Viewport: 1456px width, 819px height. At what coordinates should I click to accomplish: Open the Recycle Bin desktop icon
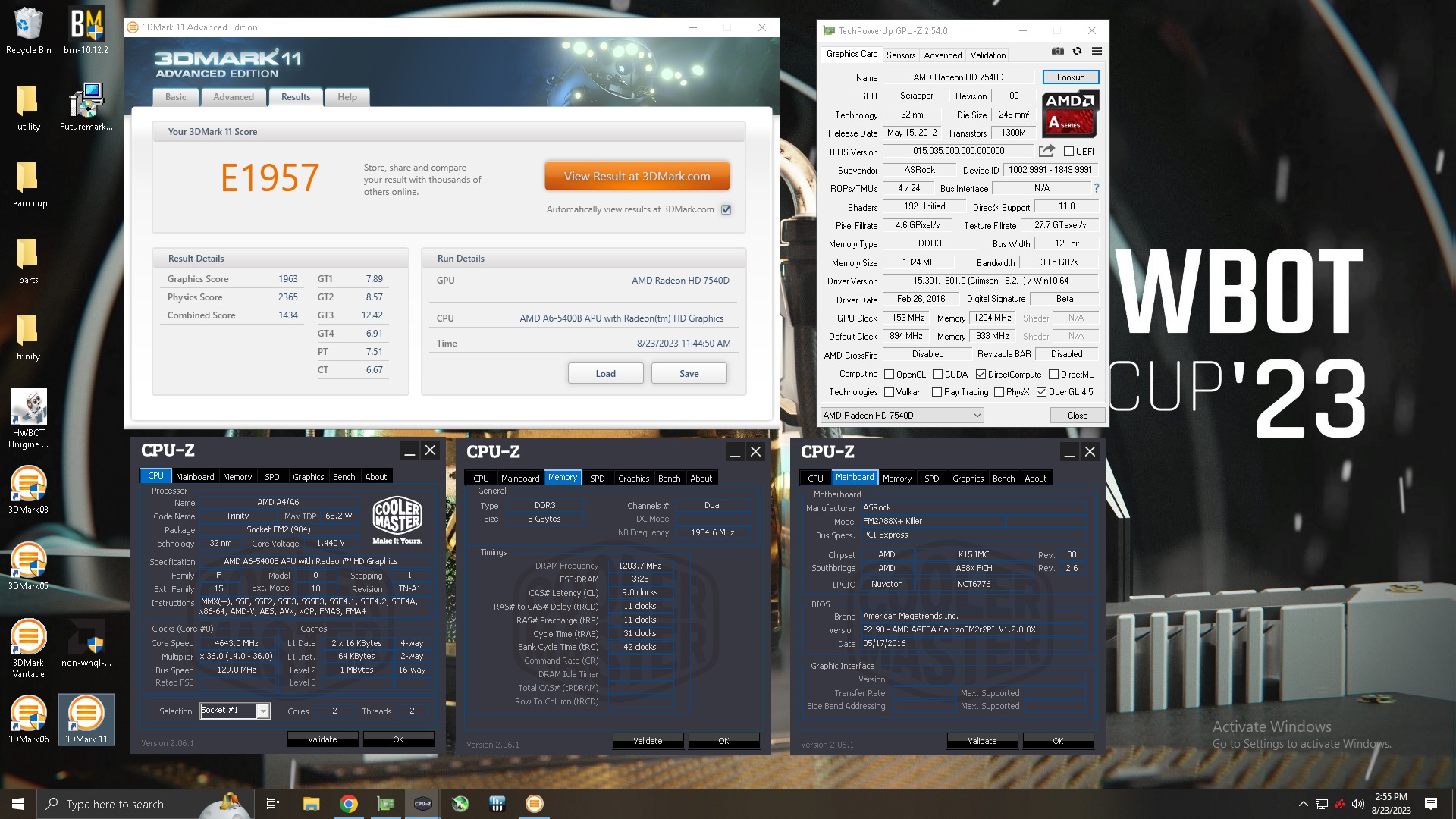click(x=29, y=31)
